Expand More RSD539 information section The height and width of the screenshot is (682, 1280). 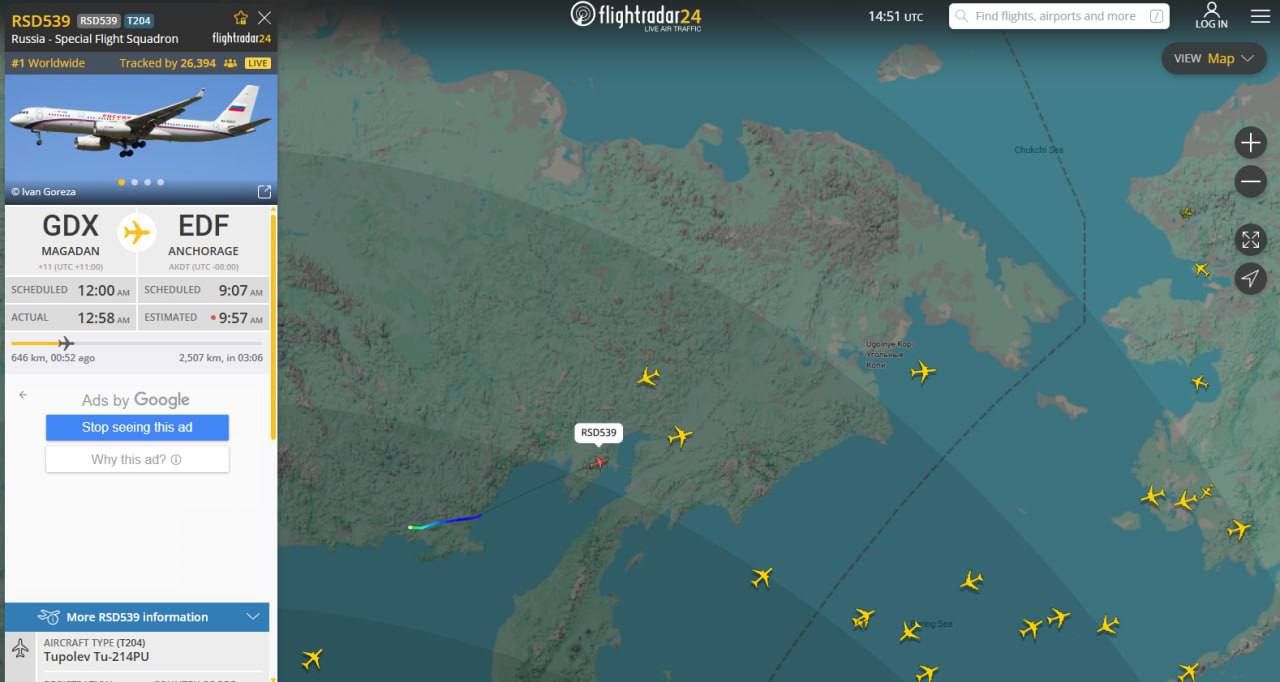click(137, 617)
